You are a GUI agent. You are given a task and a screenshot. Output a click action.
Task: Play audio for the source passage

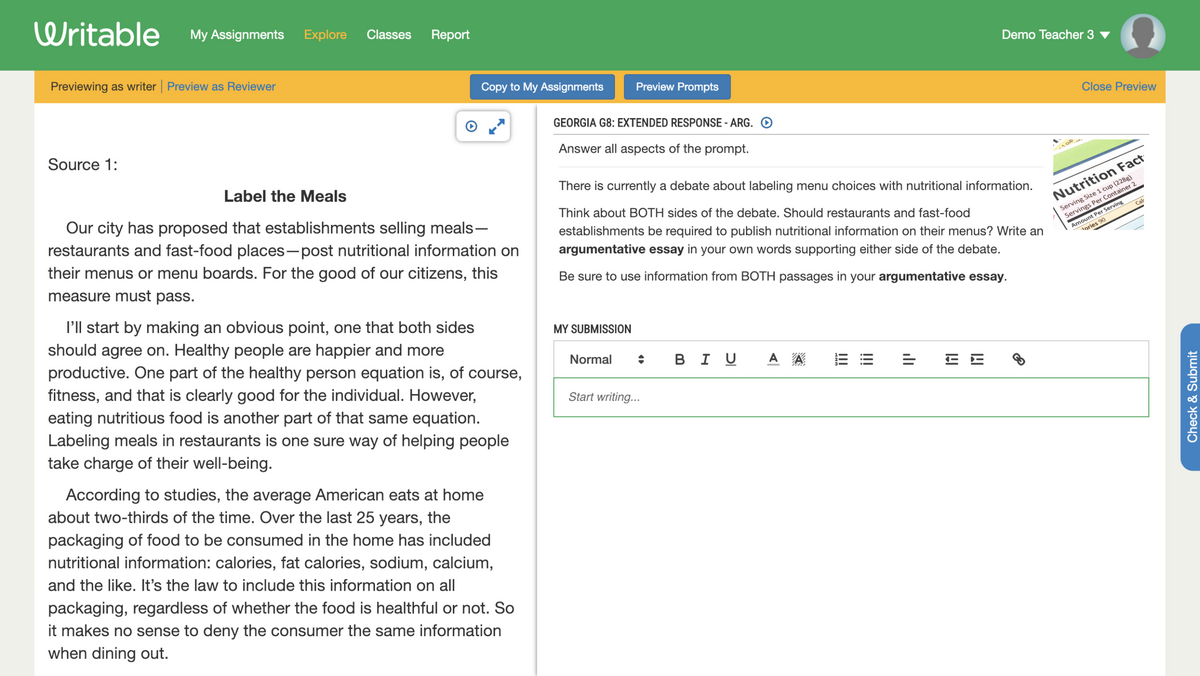click(x=471, y=126)
